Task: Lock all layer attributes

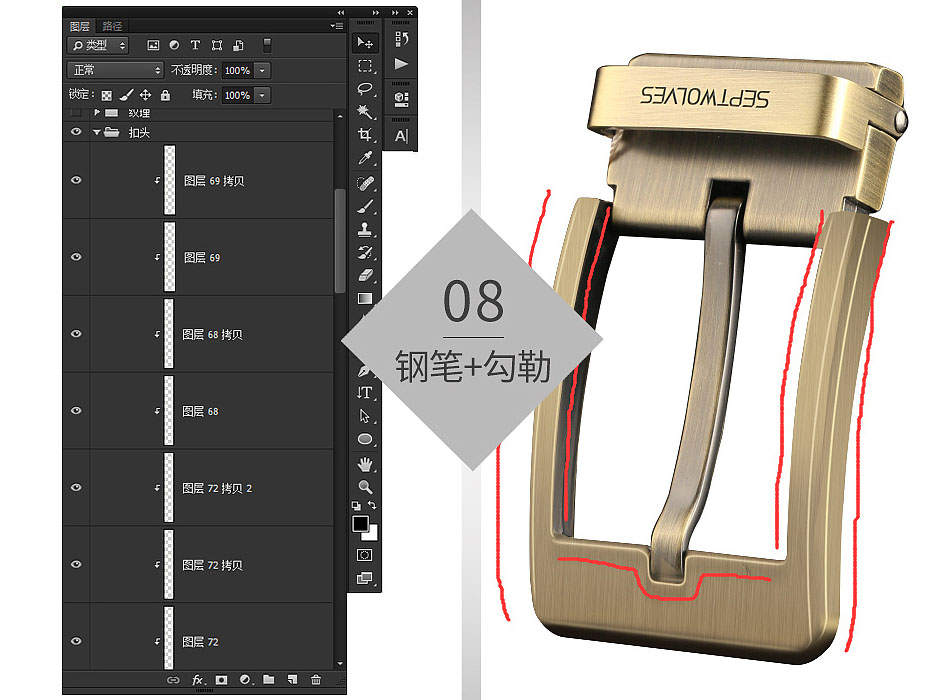Action: click(165, 95)
